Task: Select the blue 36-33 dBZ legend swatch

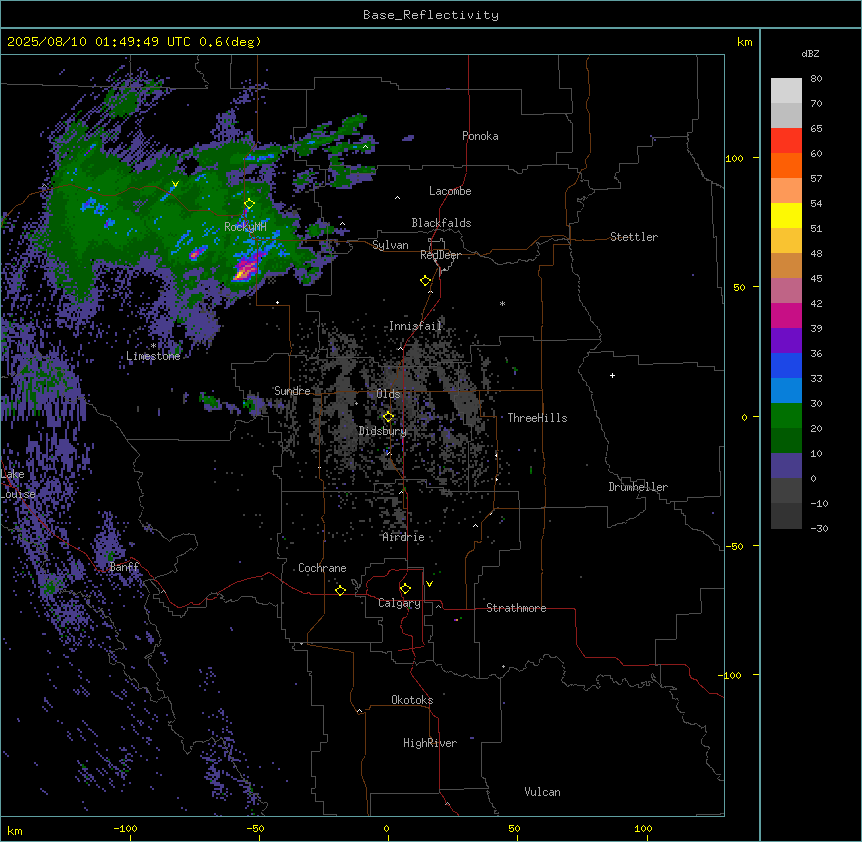Action: pyautogui.click(x=786, y=366)
